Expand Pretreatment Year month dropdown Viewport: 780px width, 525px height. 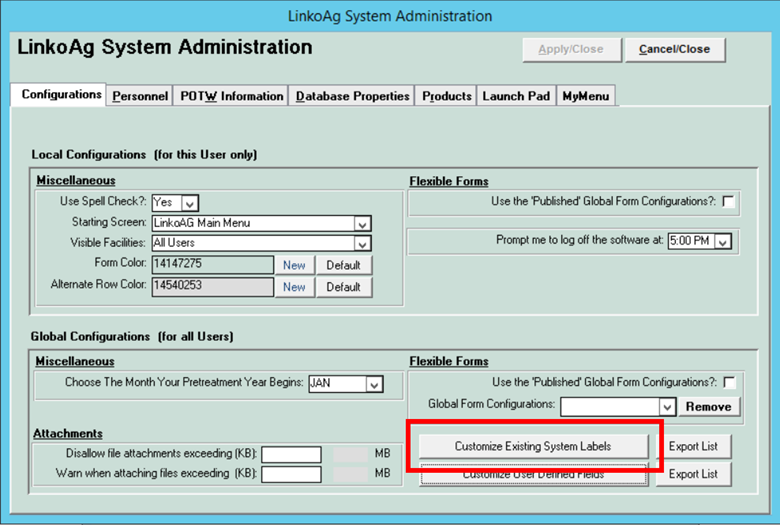374,384
